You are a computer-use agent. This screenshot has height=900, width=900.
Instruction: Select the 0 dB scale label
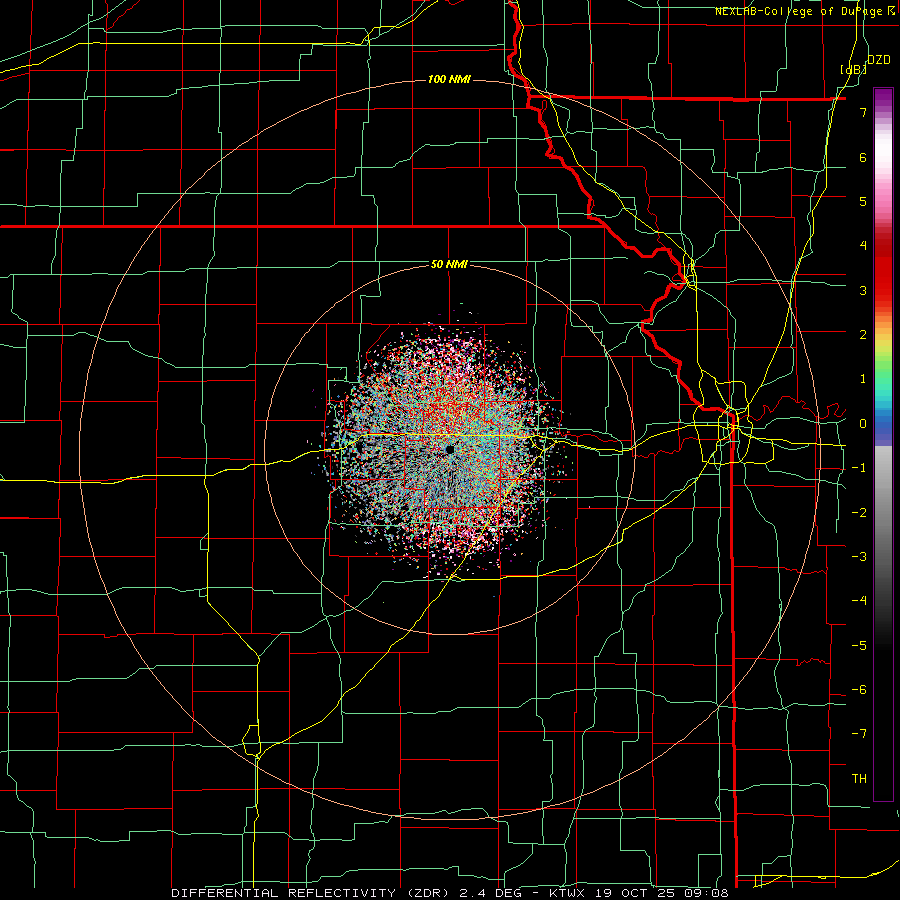863,424
